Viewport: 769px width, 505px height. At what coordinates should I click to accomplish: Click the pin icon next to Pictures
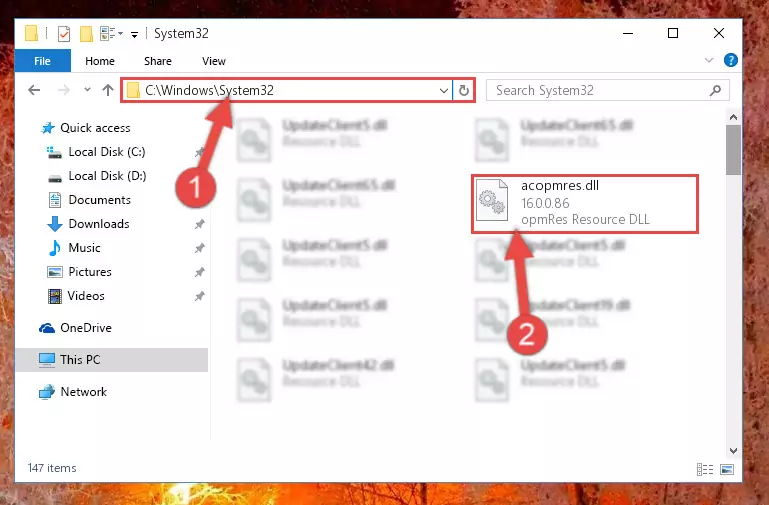200,272
